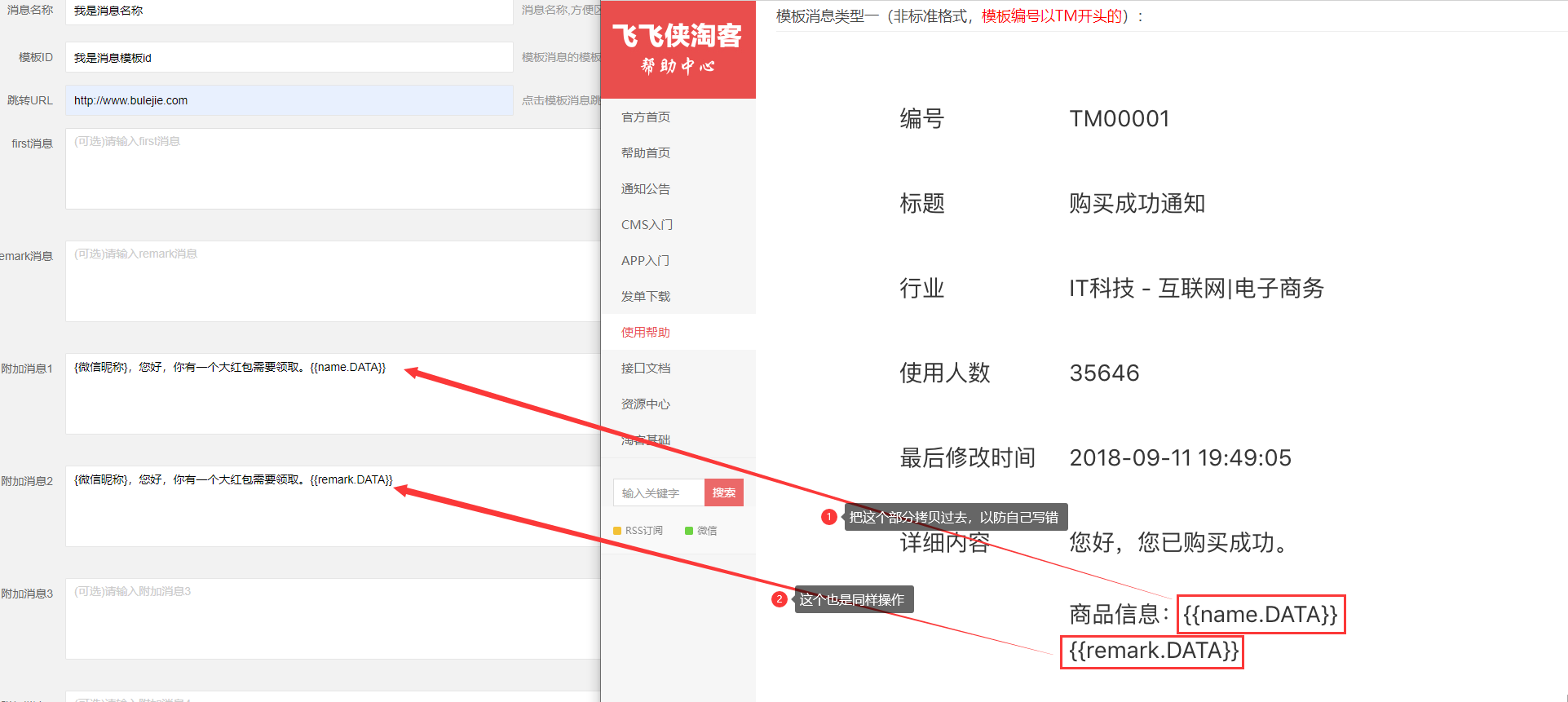Viewport: 1568px width, 702px height.
Task: Click the 标题 row label
Action: [x=922, y=204]
